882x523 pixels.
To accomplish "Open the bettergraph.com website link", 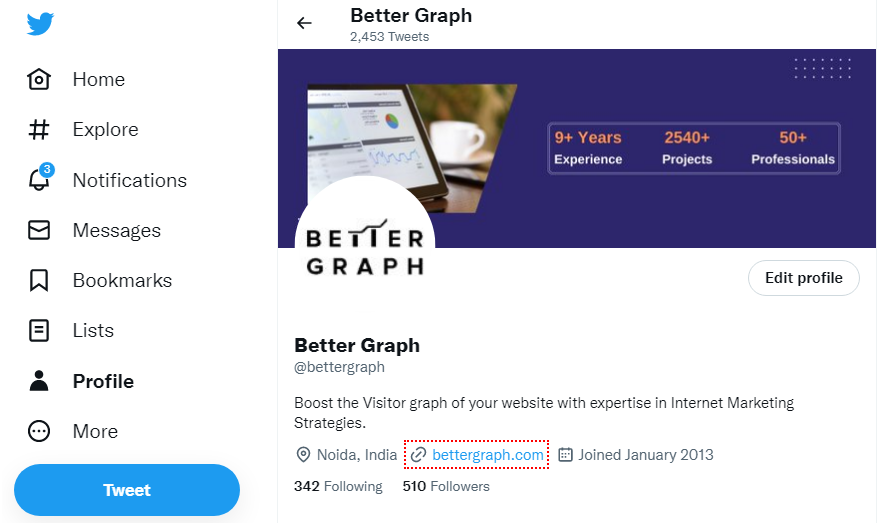I will (488, 455).
